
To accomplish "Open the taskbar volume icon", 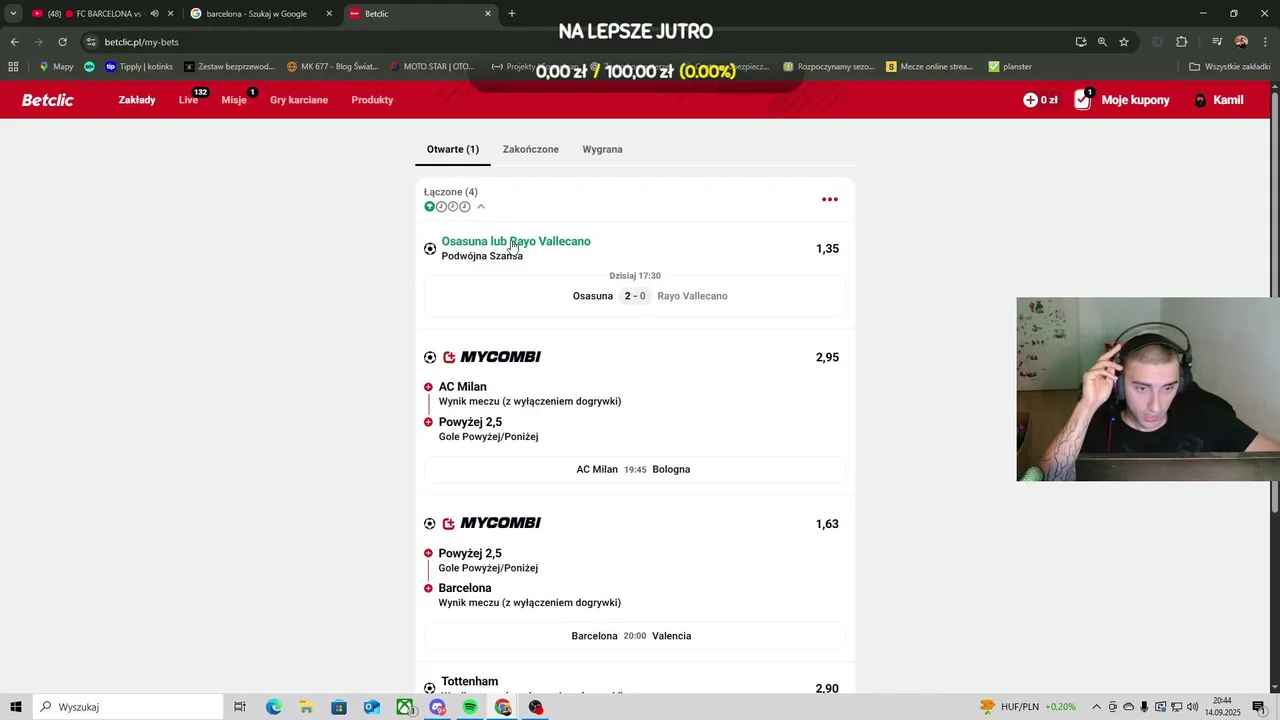I will pos(1191,707).
